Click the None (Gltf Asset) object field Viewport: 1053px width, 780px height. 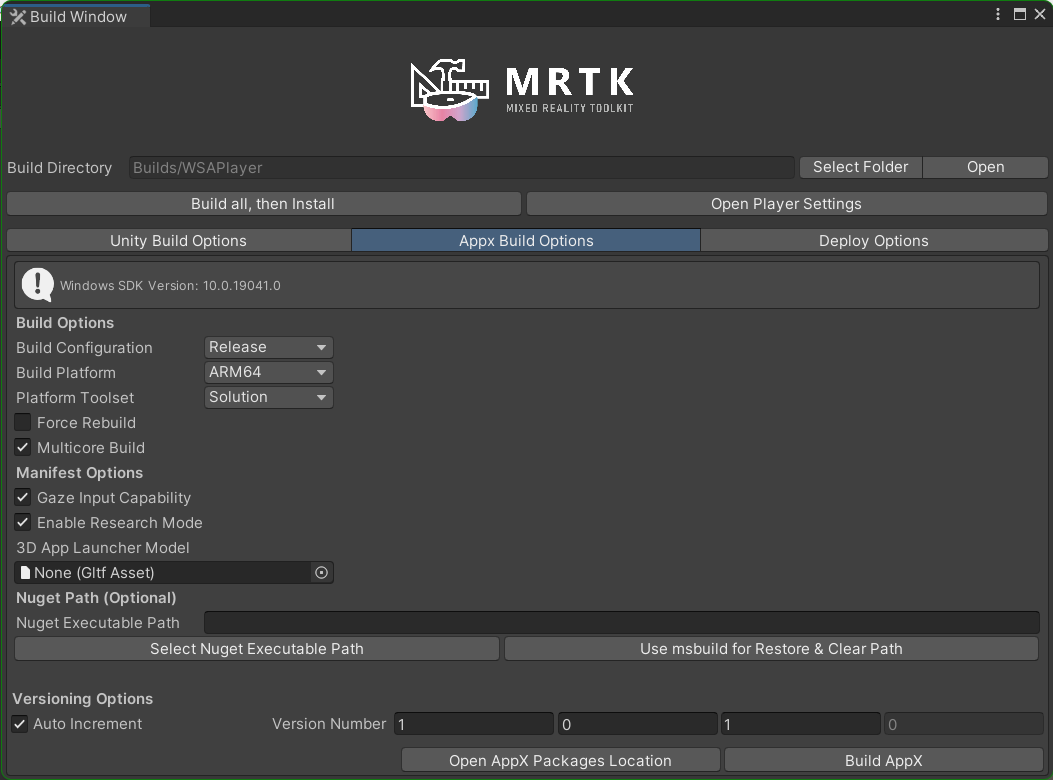(174, 572)
